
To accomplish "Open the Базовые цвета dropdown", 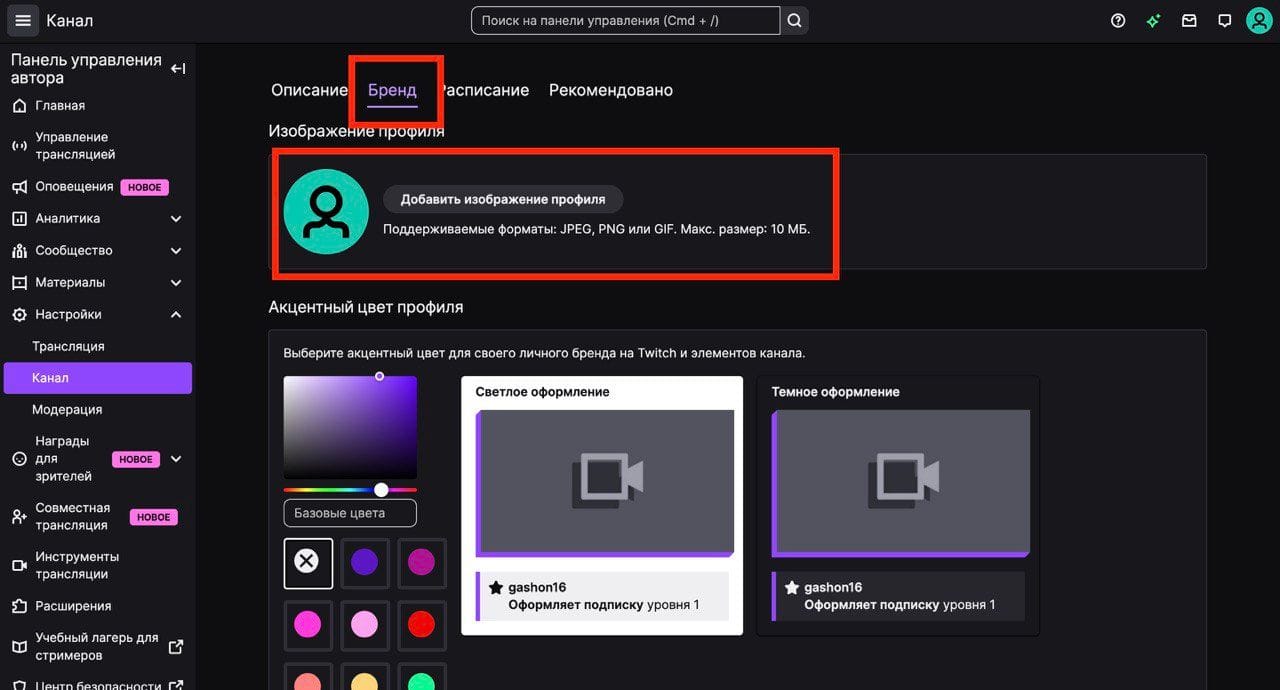I will (350, 514).
